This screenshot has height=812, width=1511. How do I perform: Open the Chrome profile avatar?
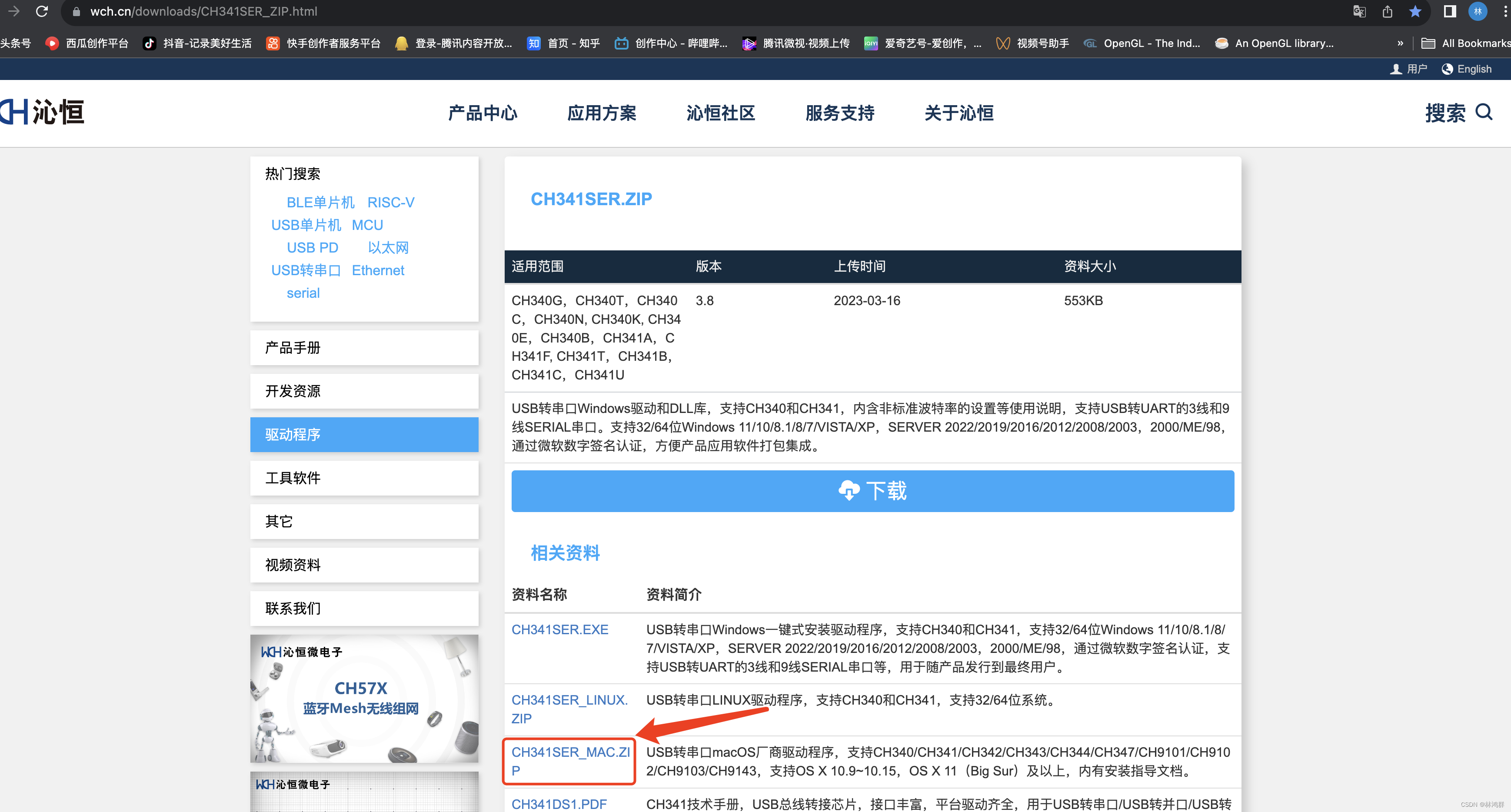1478,12
